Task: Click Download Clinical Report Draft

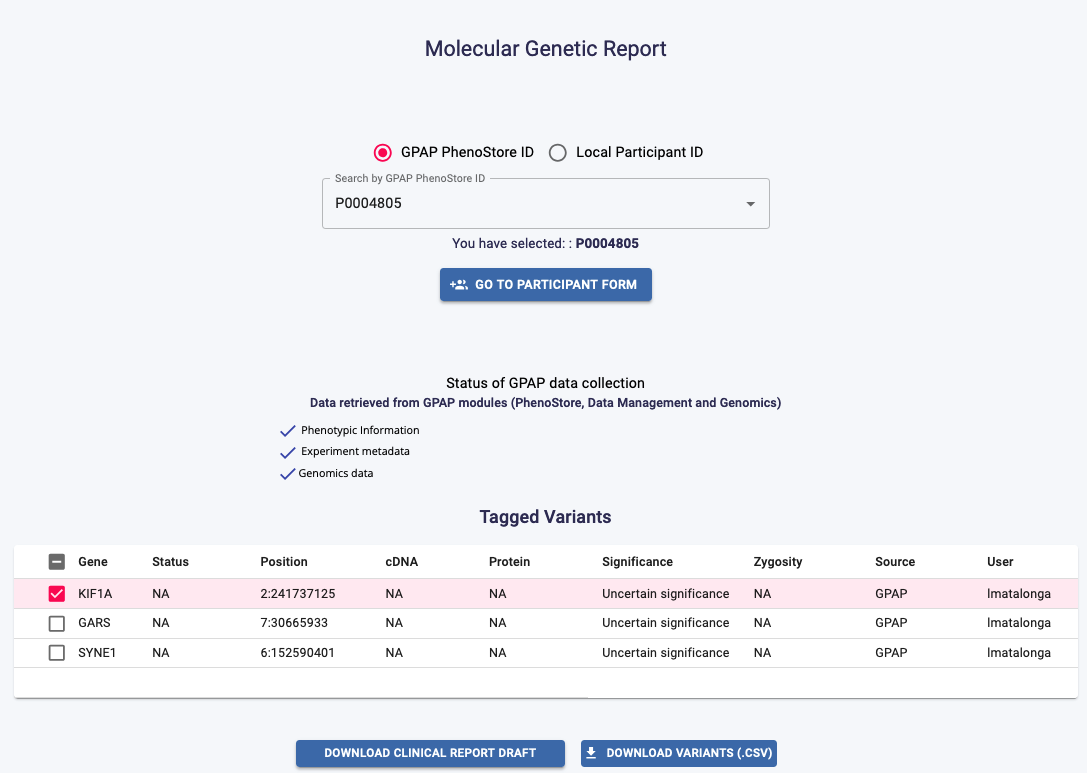Action: click(x=430, y=753)
